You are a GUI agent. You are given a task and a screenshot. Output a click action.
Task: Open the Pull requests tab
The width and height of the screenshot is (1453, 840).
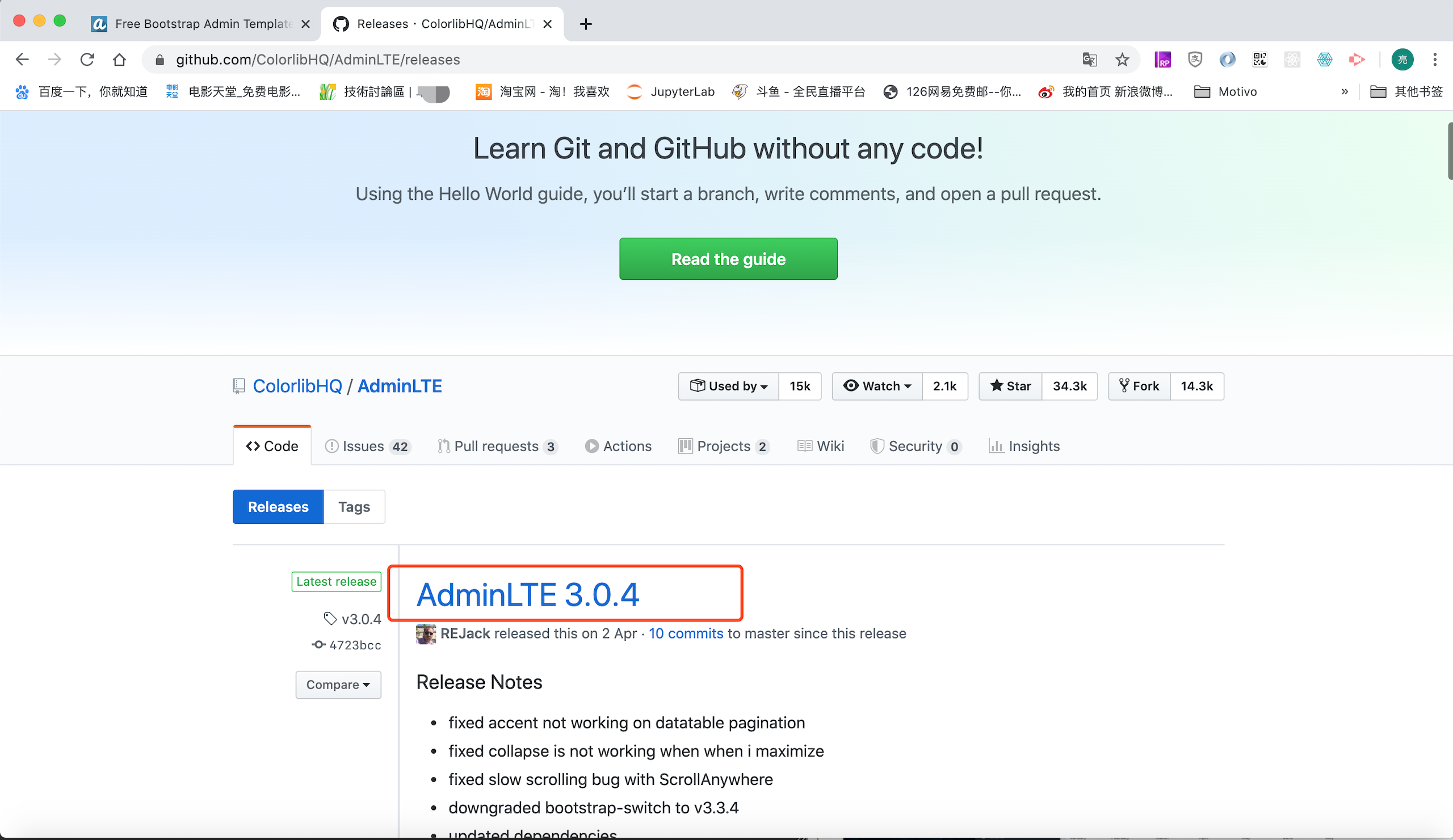coord(498,446)
